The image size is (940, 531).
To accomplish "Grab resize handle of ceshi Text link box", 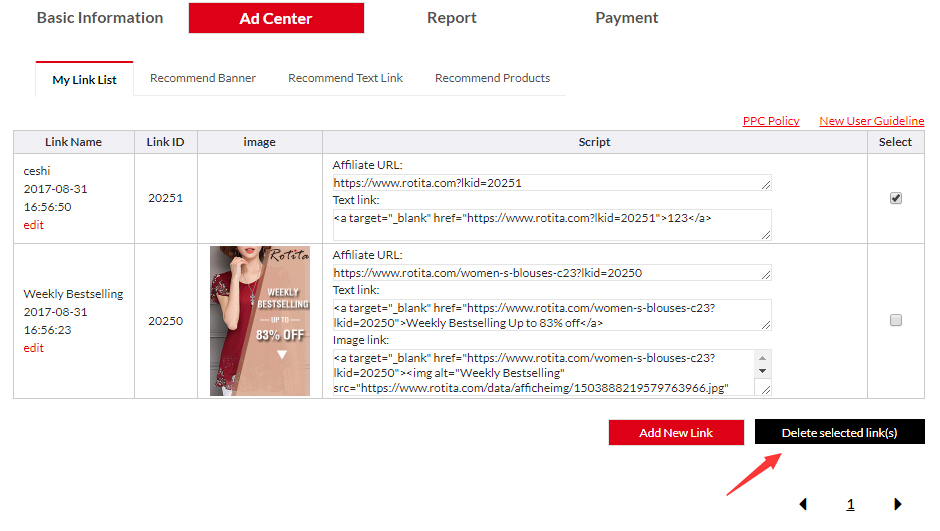I will tap(766, 235).
